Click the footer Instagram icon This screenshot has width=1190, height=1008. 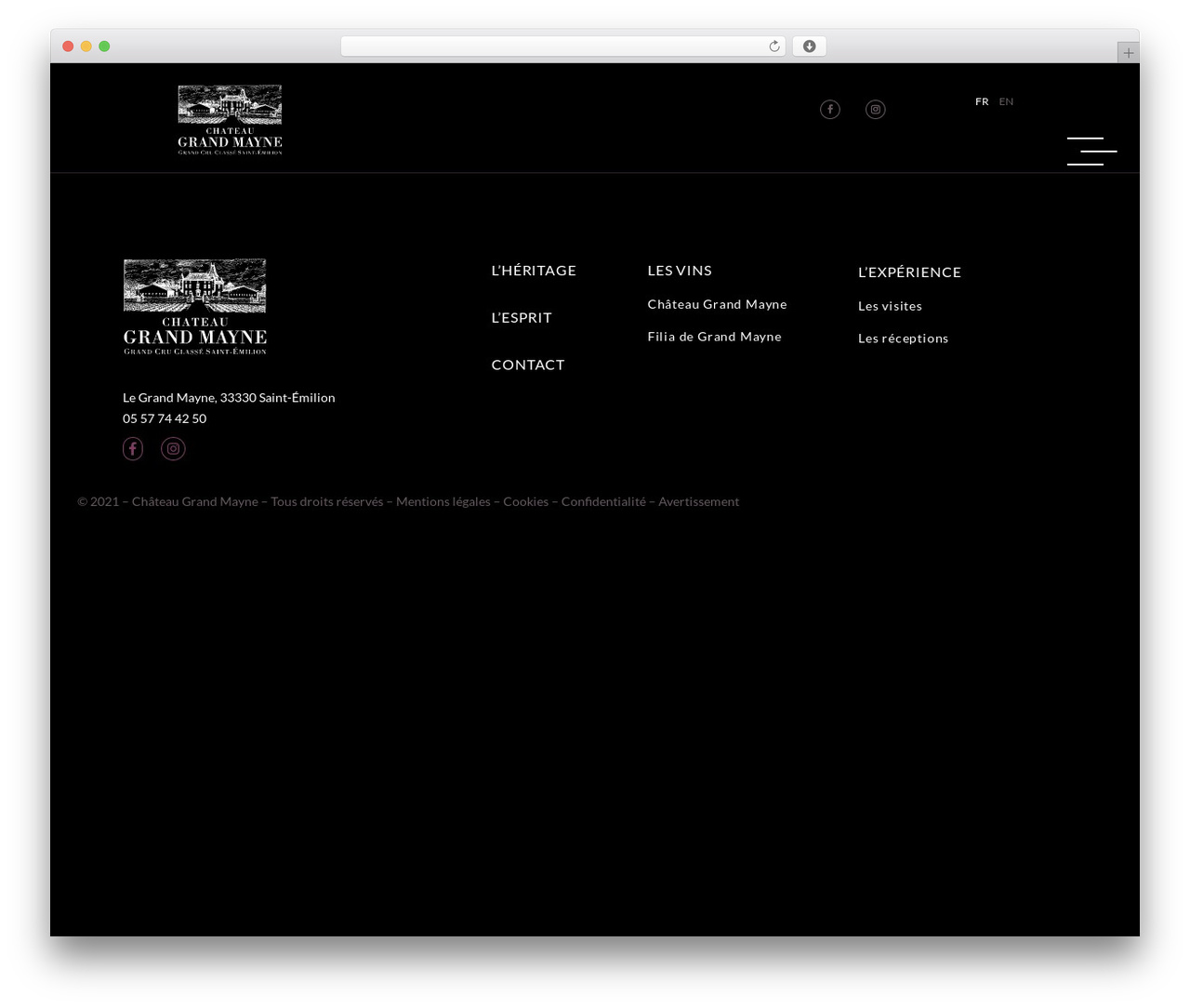click(173, 449)
